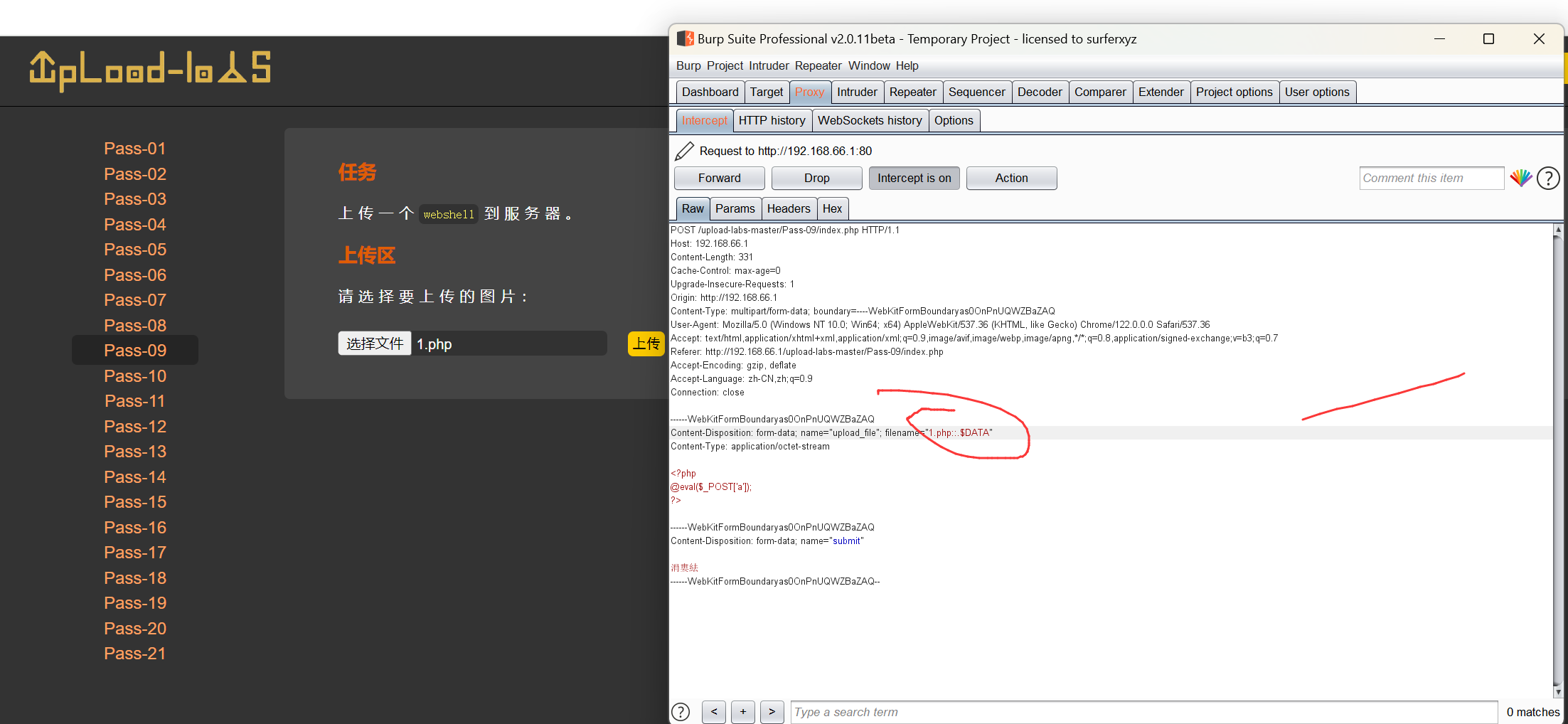Select the Intercept sub-tab
The width and height of the screenshot is (1568, 724).
tap(704, 120)
